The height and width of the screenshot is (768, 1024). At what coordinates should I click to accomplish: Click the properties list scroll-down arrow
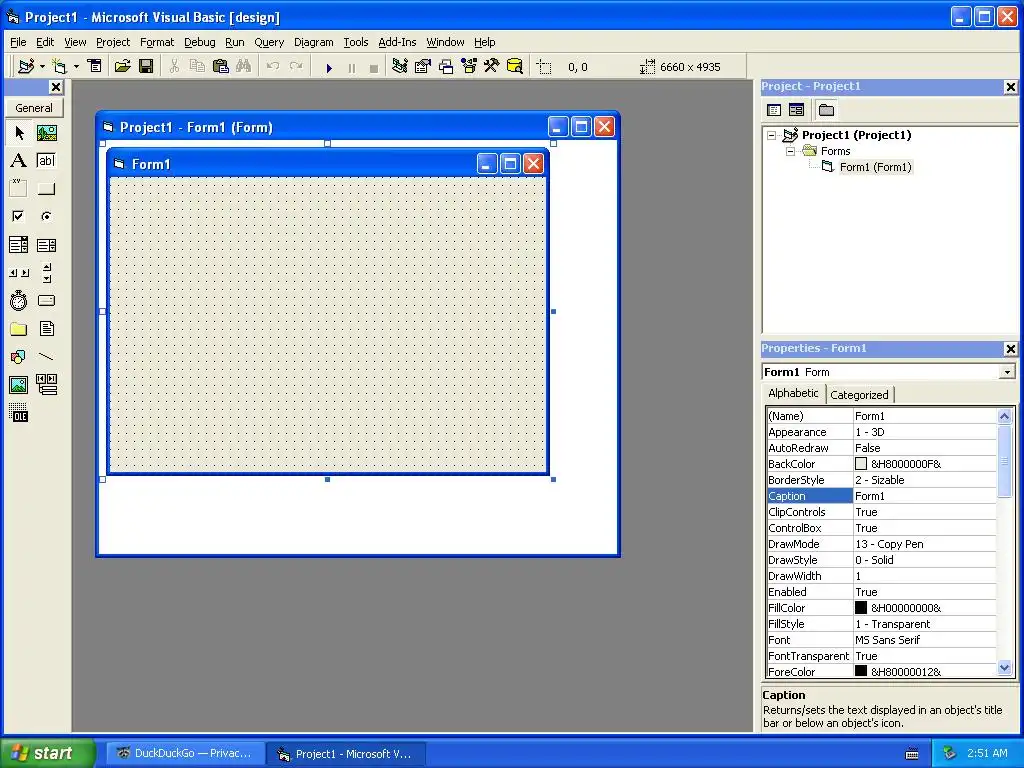click(x=1004, y=667)
